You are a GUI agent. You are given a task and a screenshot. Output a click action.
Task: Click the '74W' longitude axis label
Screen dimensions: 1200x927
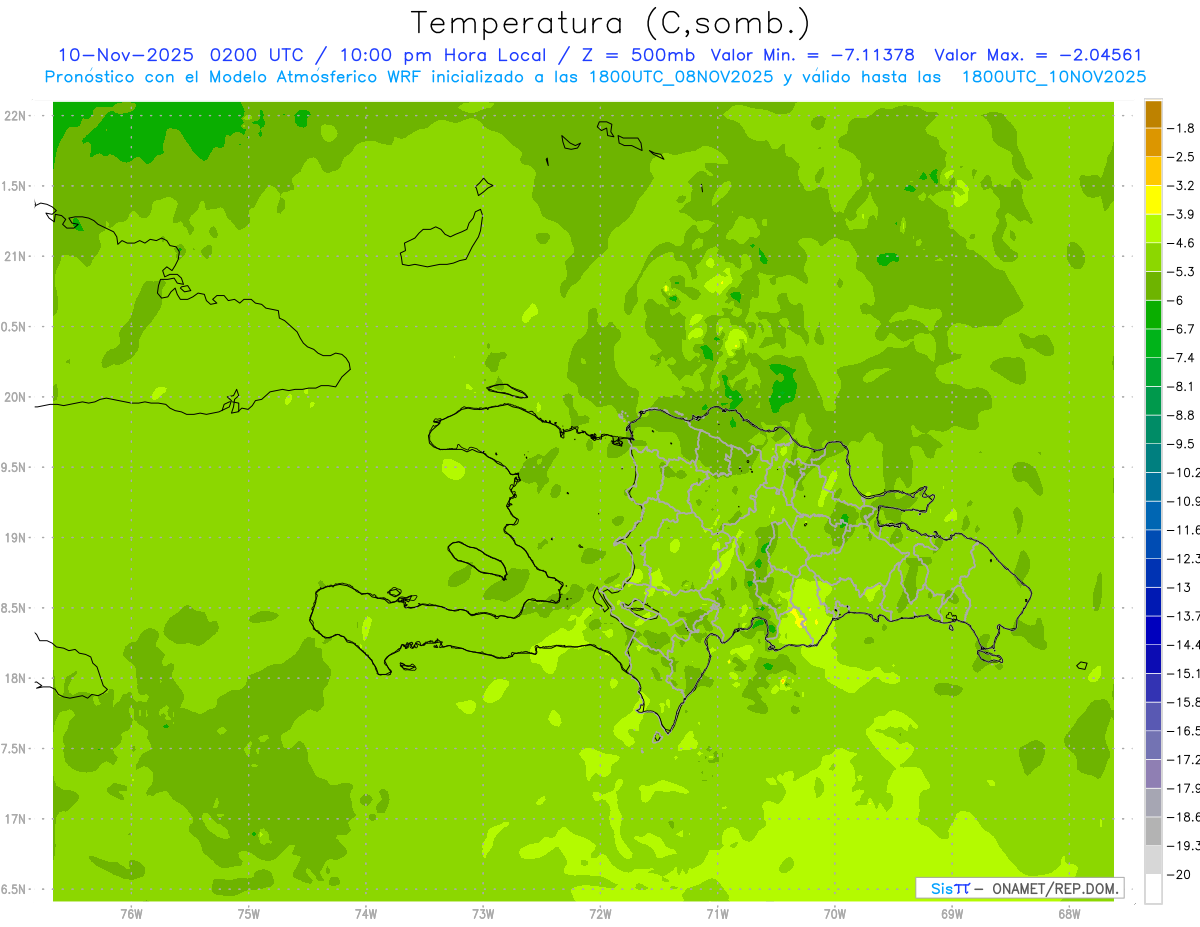[365, 914]
